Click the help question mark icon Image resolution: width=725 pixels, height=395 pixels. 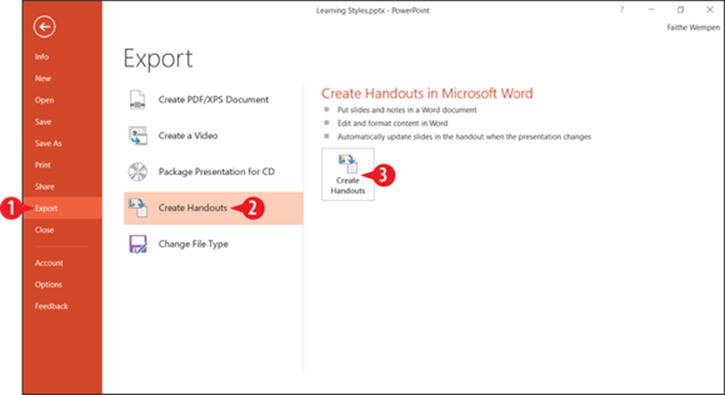coord(621,10)
